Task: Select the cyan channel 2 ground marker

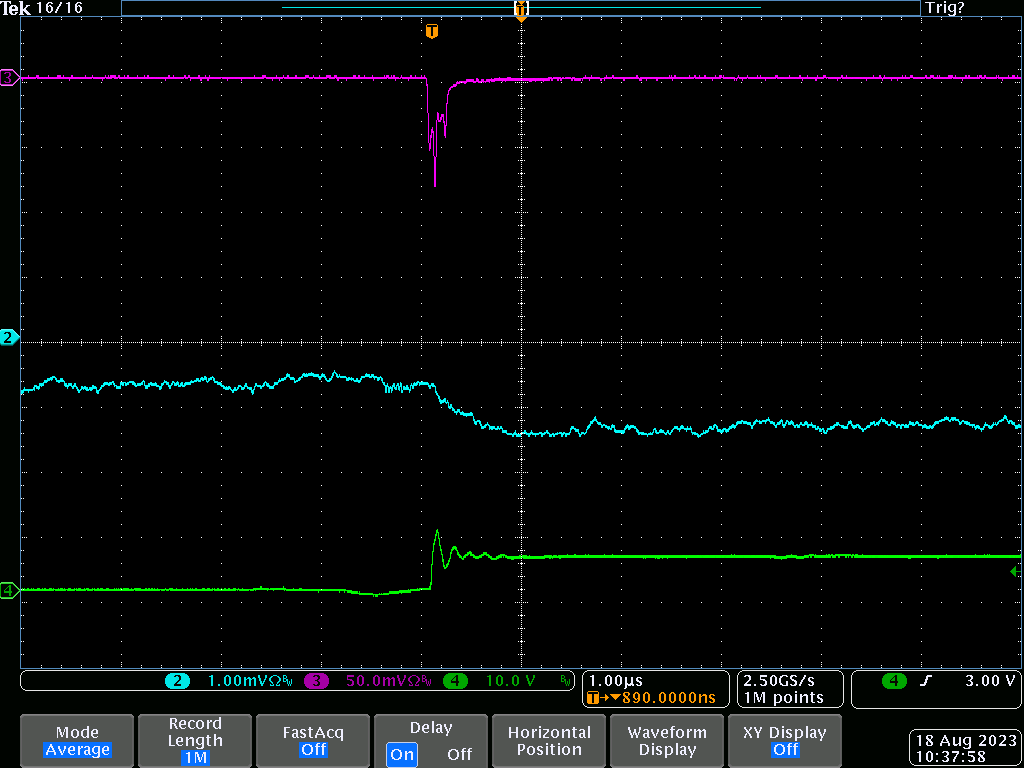Action: [x=9, y=338]
